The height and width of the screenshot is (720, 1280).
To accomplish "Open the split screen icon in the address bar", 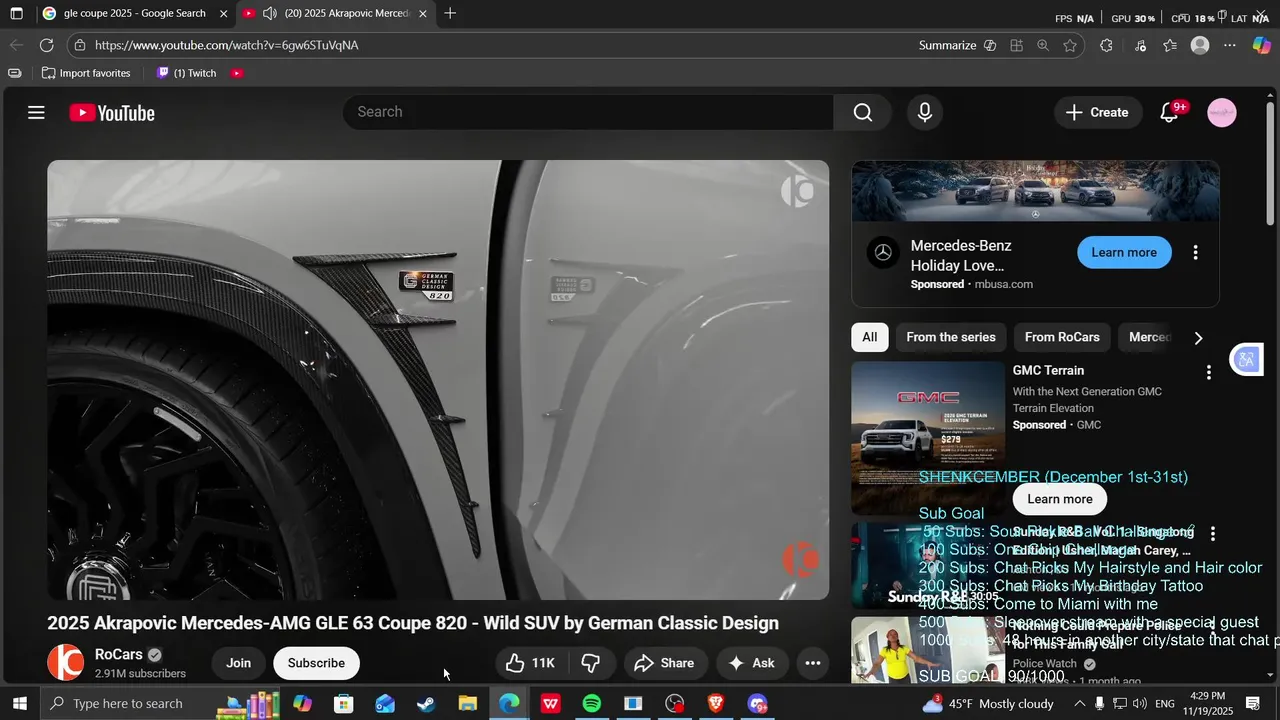I will [x=1016, y=45].
